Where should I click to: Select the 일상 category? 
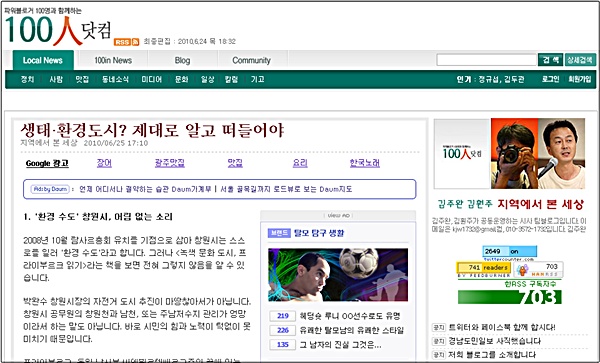(x=207, y=79)
